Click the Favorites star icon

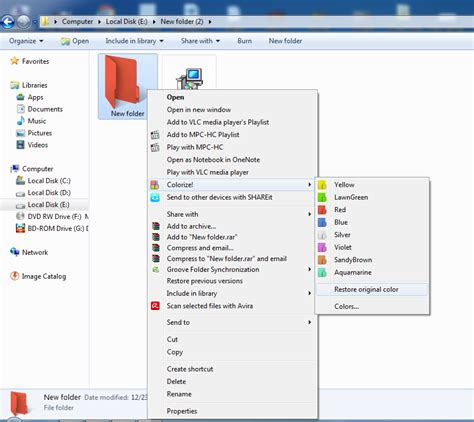(15, 61)
